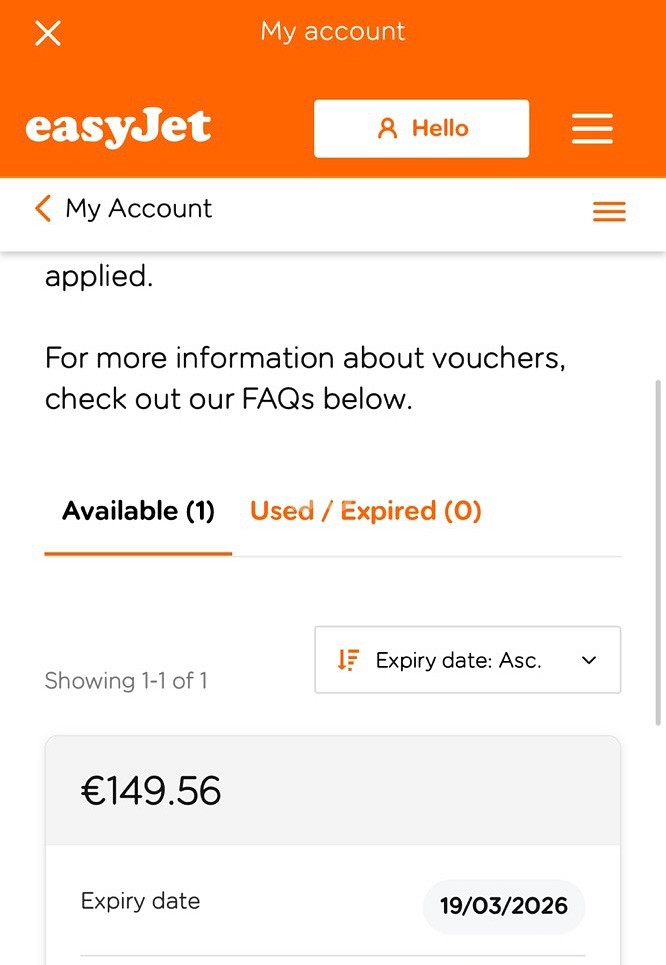Image resolution: width=666 pixels, height=965 pixels.
Task: Click the dropdown chevron arrow
Action: click(589, 660)
